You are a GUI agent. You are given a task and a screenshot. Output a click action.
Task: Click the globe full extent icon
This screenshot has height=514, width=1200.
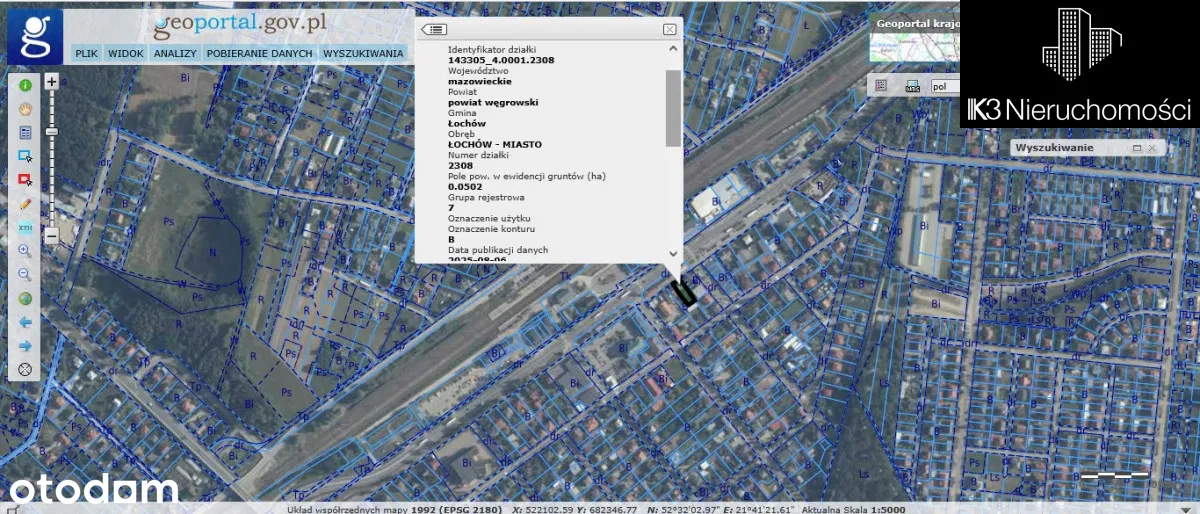click(25, 298)
